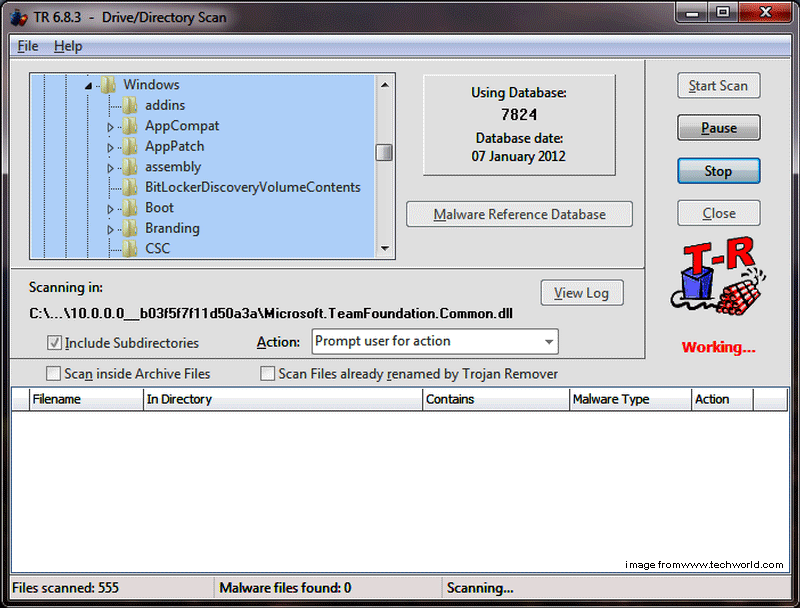800x608 pixels.
Task: Expand the assembly folder node
Action: click(110, 168)
